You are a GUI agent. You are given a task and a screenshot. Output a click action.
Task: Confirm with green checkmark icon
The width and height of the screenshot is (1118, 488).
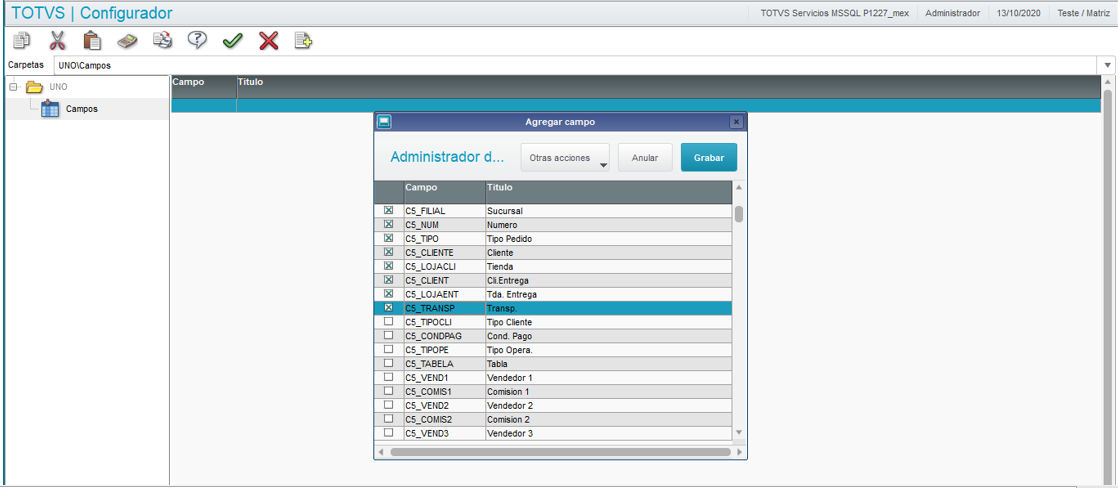tap(232, 41)
